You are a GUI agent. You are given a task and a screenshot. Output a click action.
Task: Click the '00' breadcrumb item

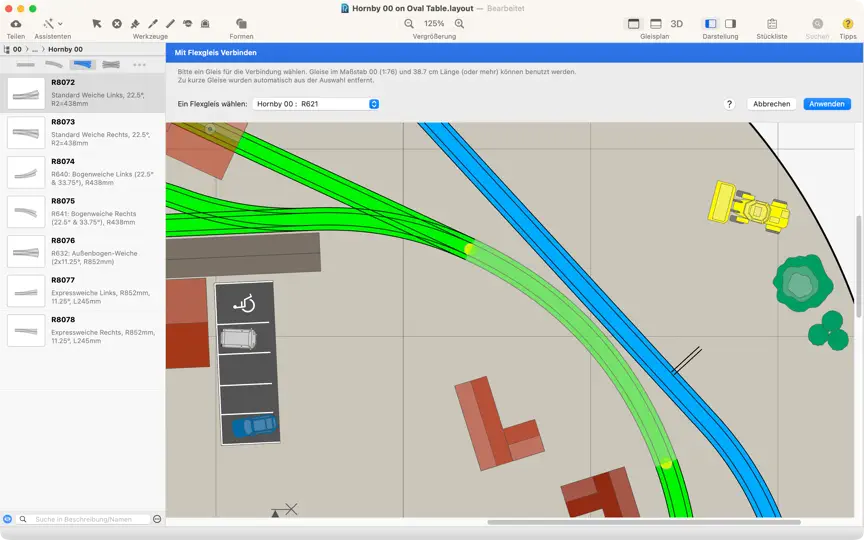[x=18, y=49]
